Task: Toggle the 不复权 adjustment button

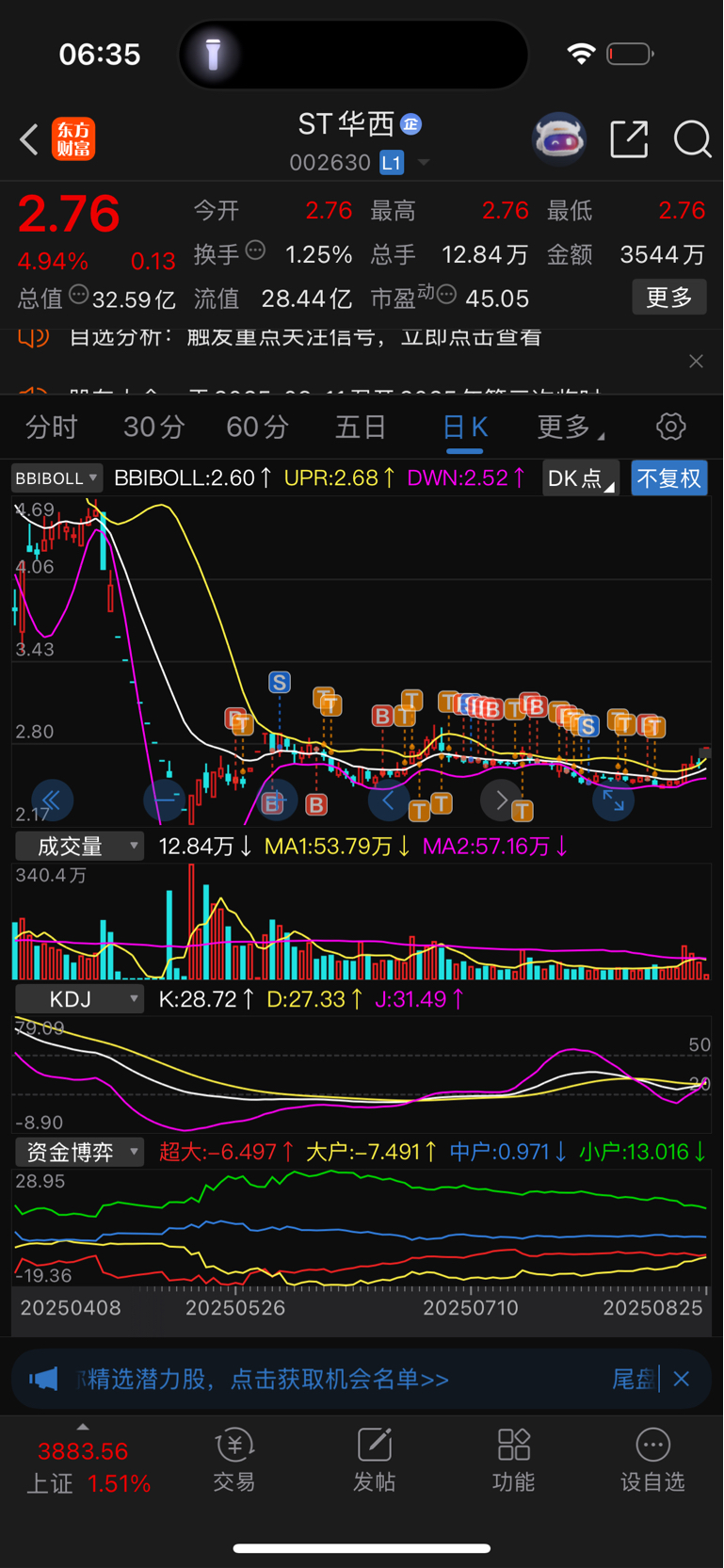Action: 669,478
